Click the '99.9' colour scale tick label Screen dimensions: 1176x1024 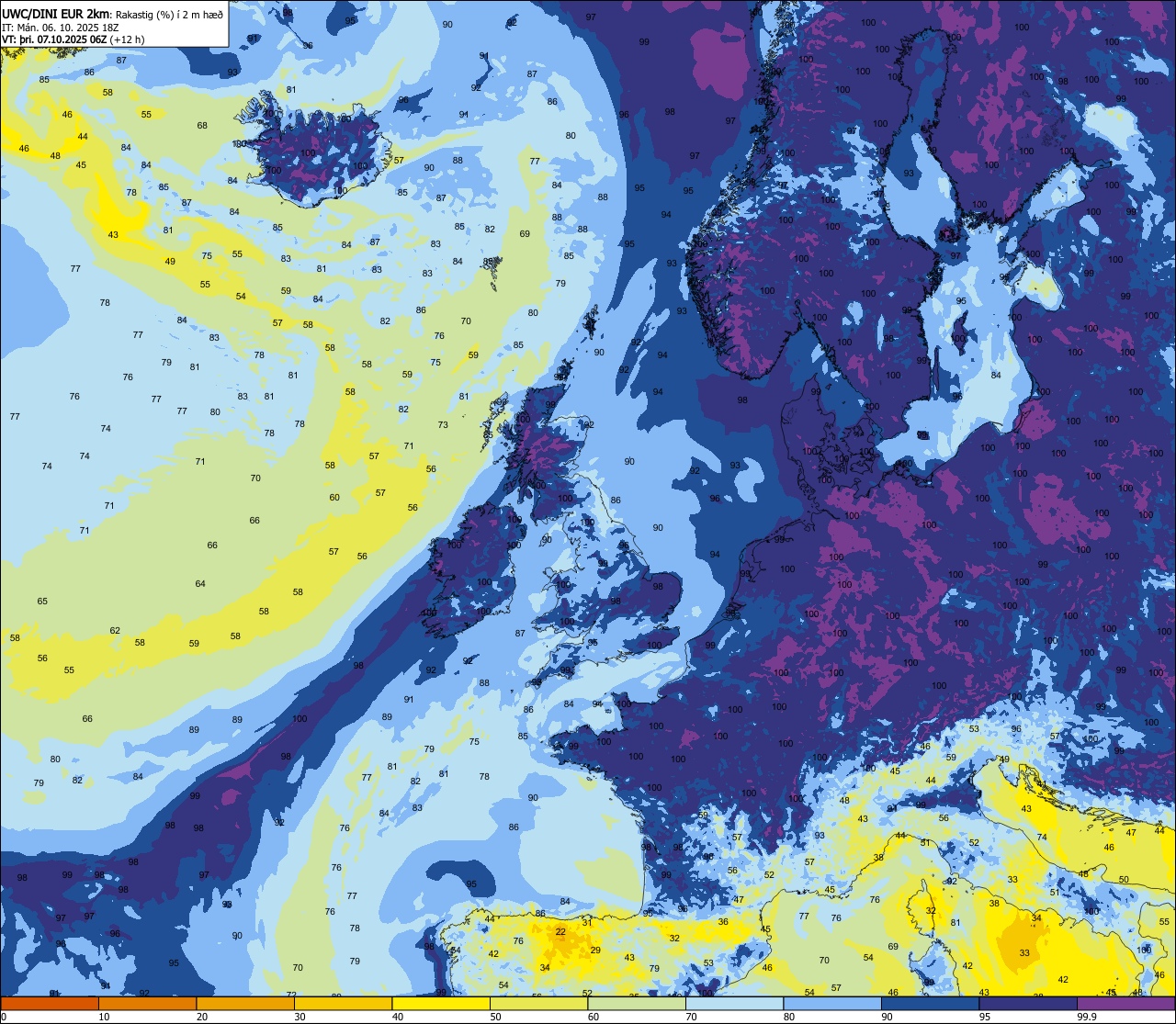pos(1087,1016)
